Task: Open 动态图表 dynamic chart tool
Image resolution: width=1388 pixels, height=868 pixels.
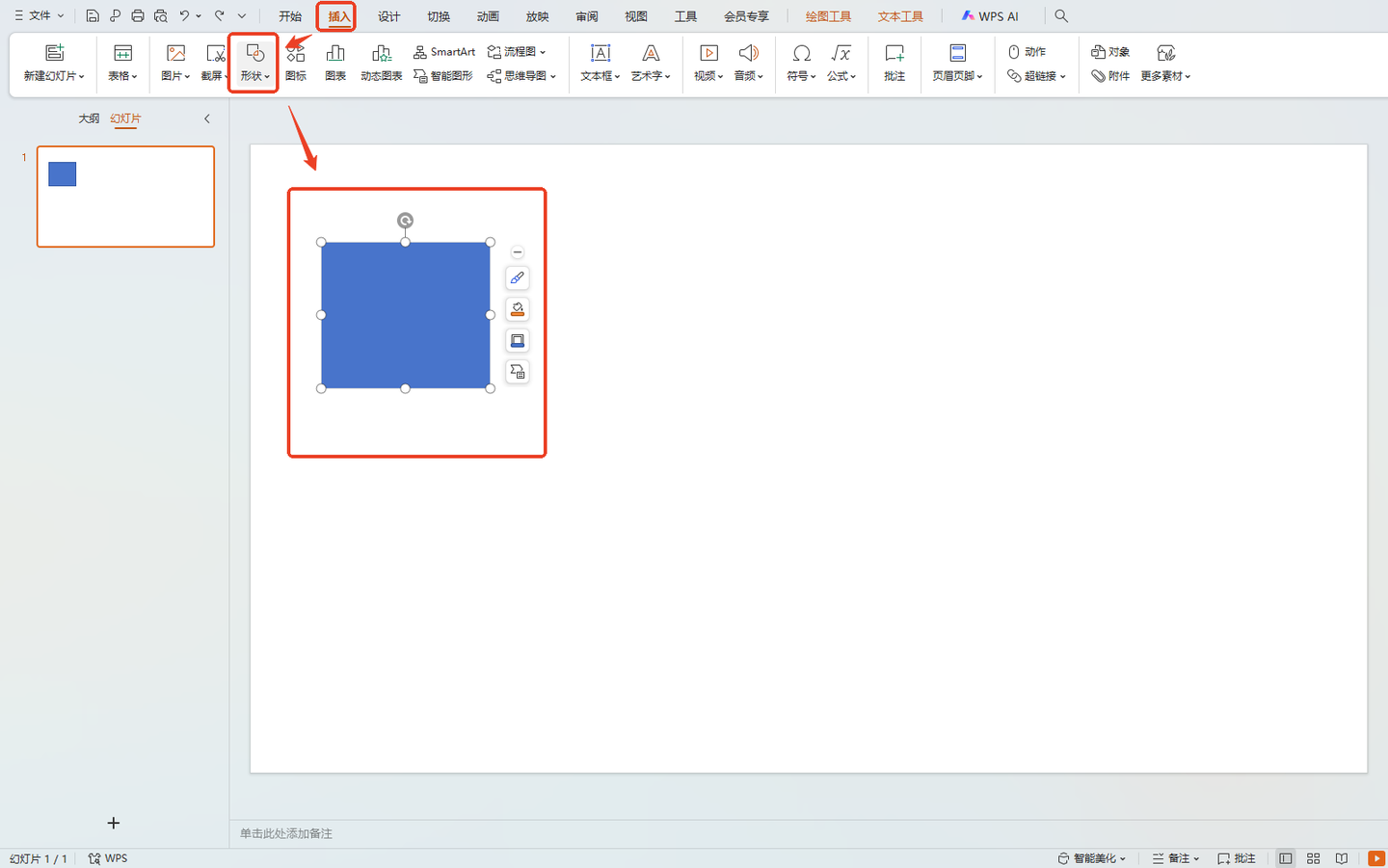Action: pyautogui.click(x=382, y=63)
